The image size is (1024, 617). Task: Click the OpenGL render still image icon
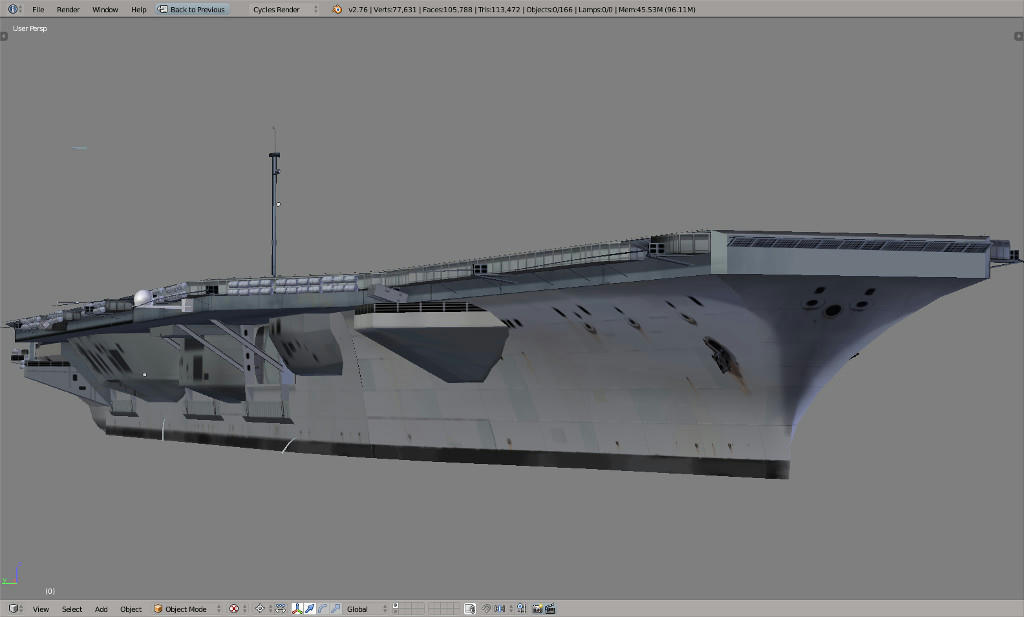pos(536,607)
